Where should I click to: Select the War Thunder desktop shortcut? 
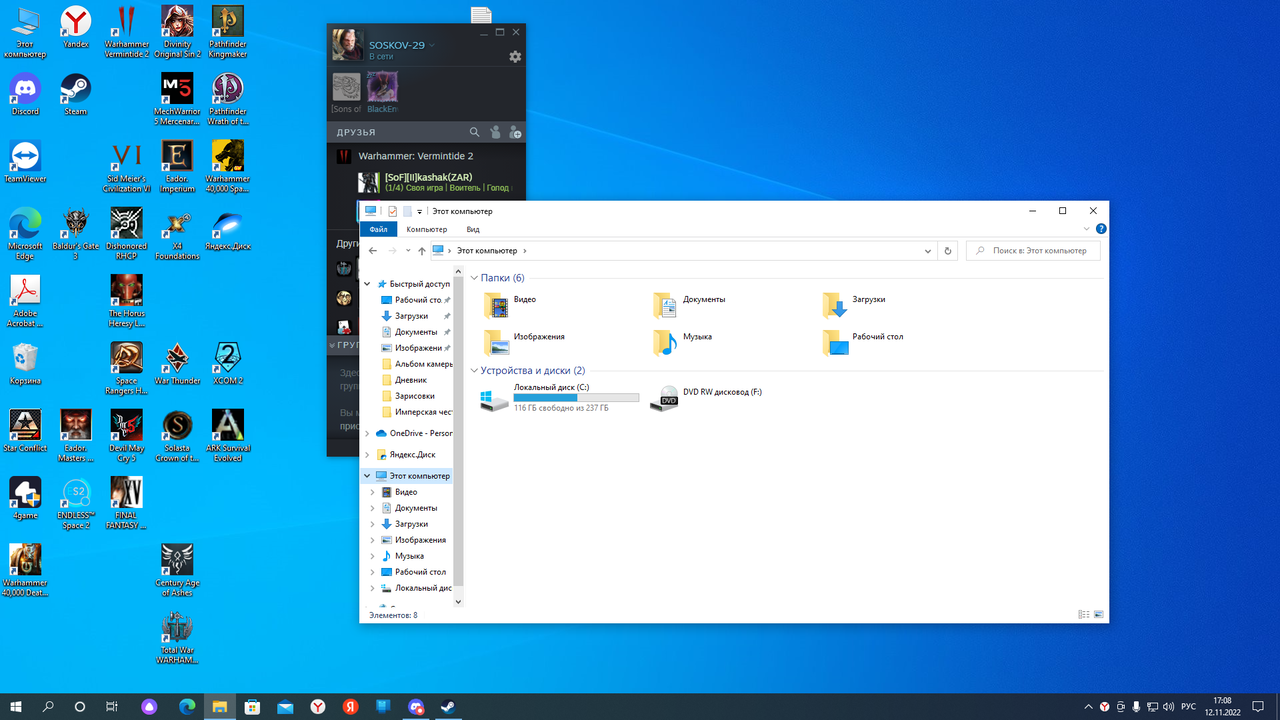click(x=177, y=363)
